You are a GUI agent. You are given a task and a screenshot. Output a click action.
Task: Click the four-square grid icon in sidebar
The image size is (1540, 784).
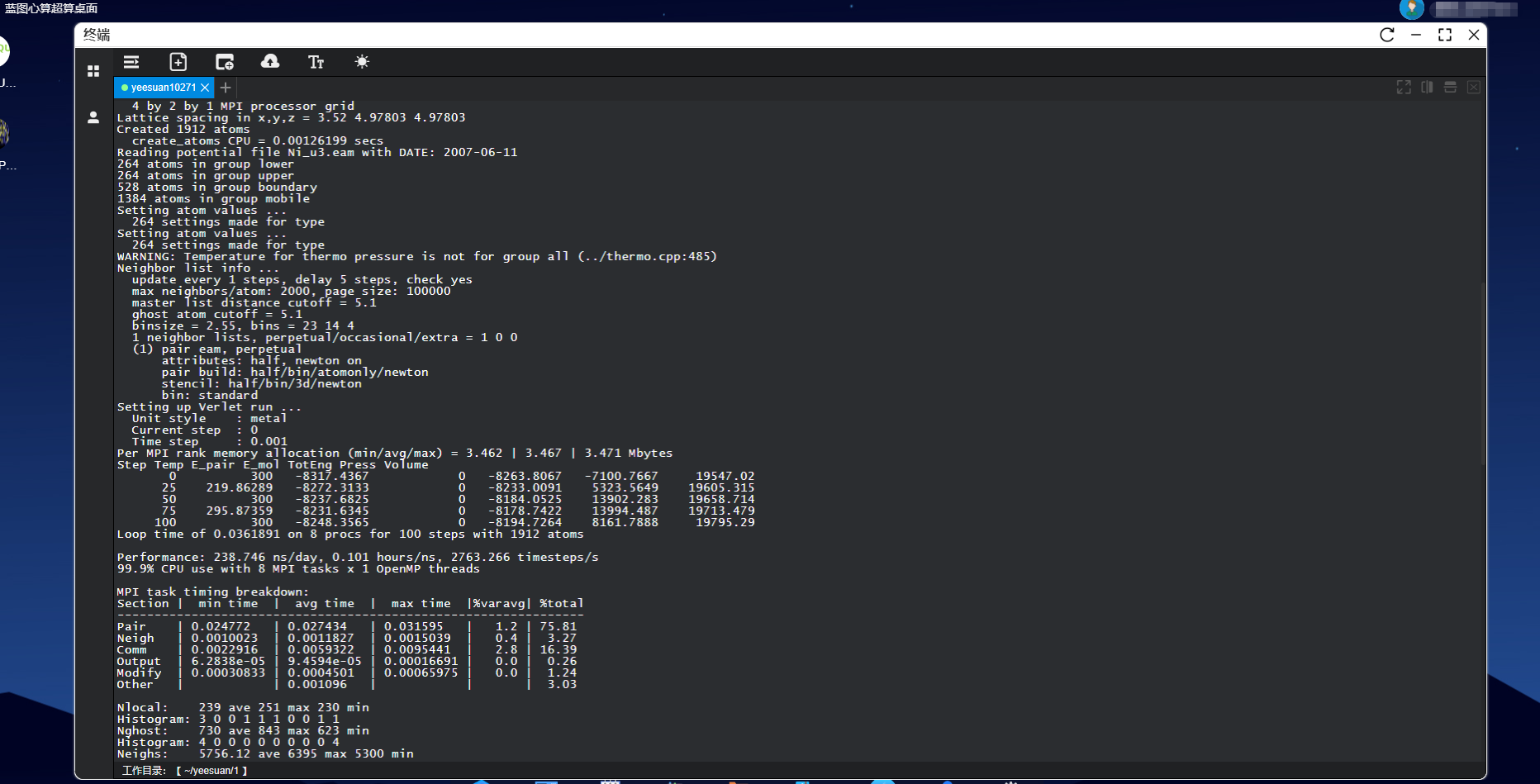pyautogui.click(x=93, y=71)
